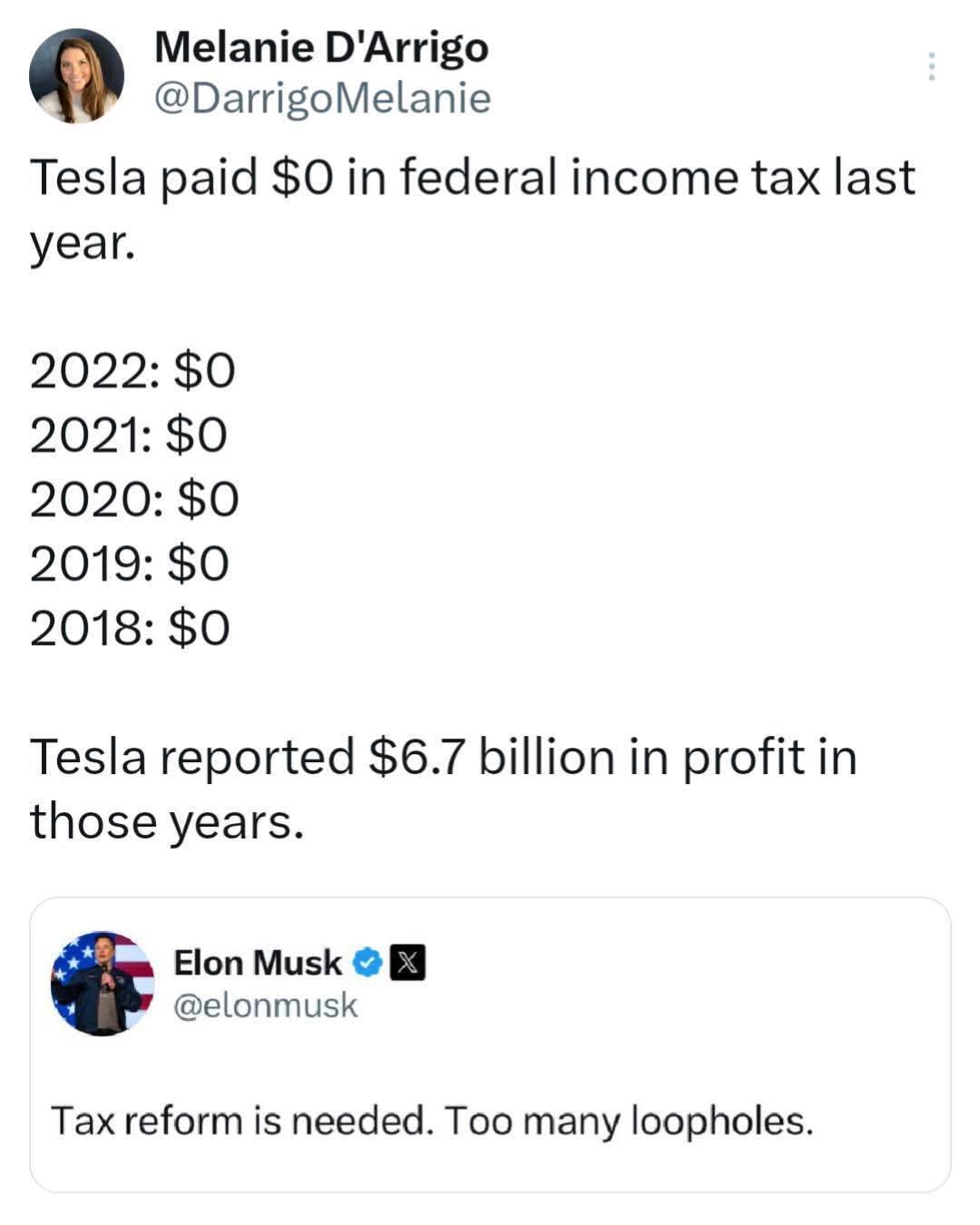This screenshot has height=1225, width=980.
Task: Open the @DarrigoMelanie handle
Action: pyautogui.click(x=322, y=98)
